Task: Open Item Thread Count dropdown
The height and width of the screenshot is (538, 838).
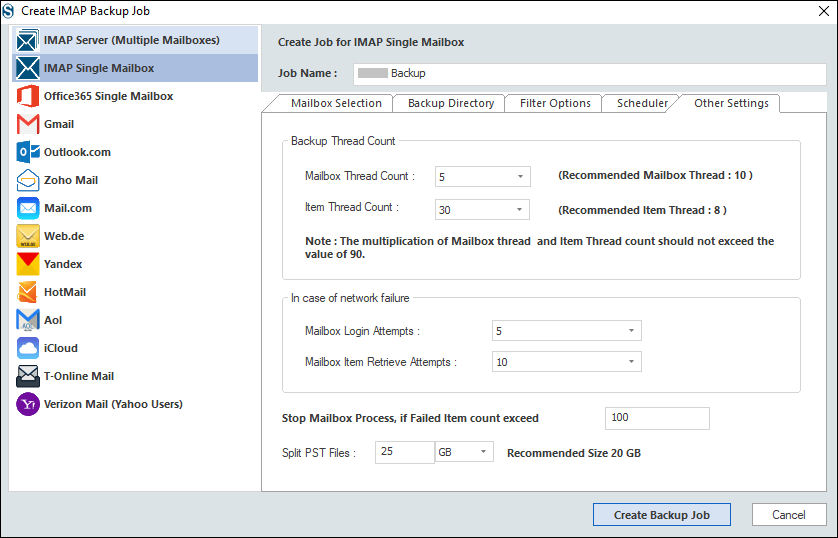Action: click(482, 209)
